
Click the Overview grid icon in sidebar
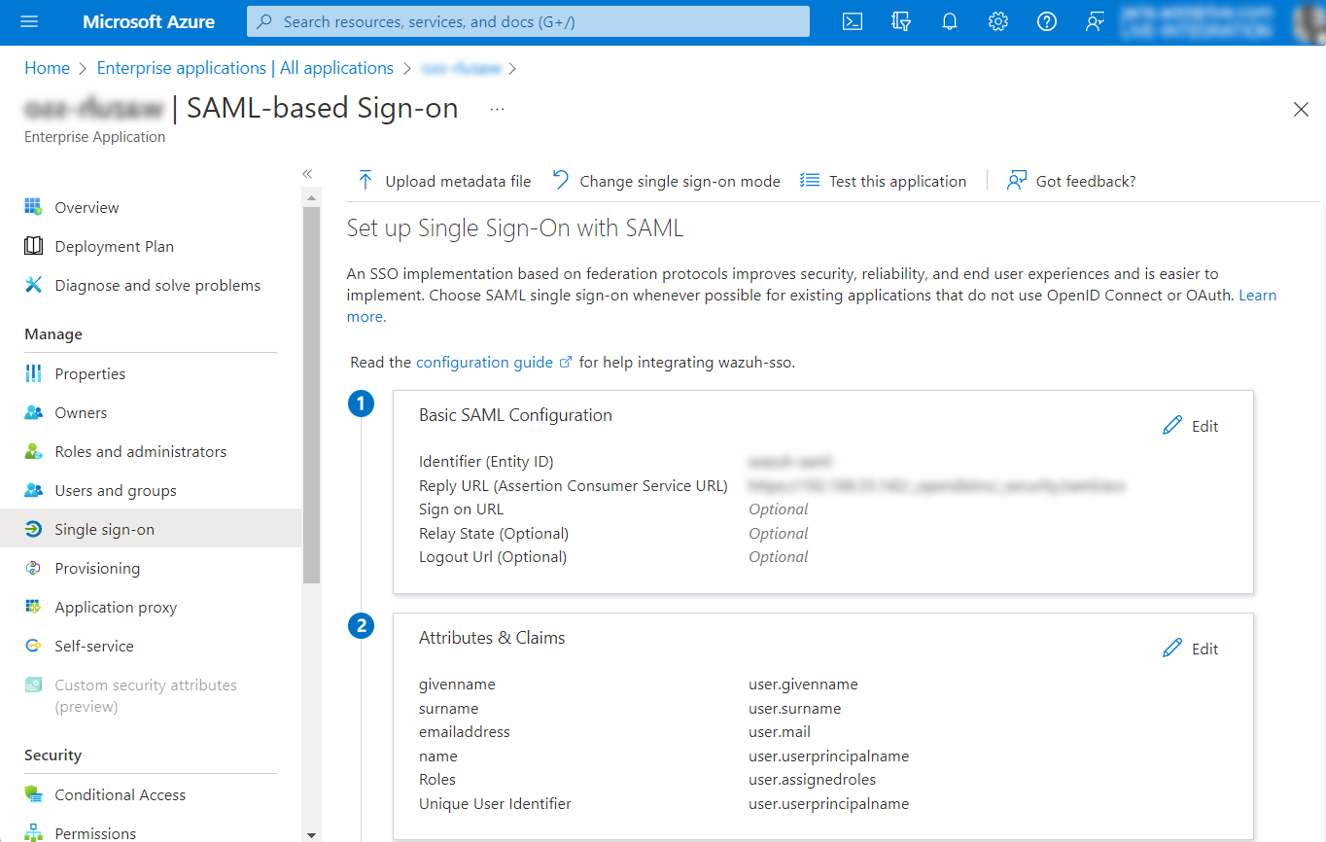33,207
